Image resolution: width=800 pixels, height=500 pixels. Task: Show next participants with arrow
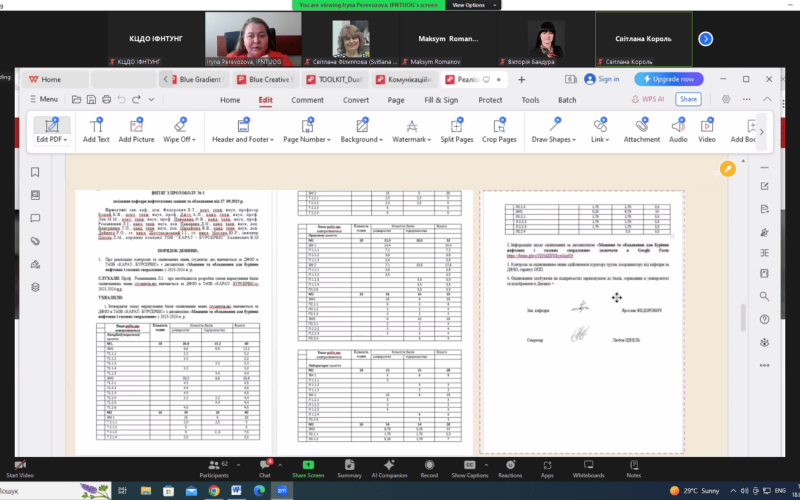[x=705, y=39]
